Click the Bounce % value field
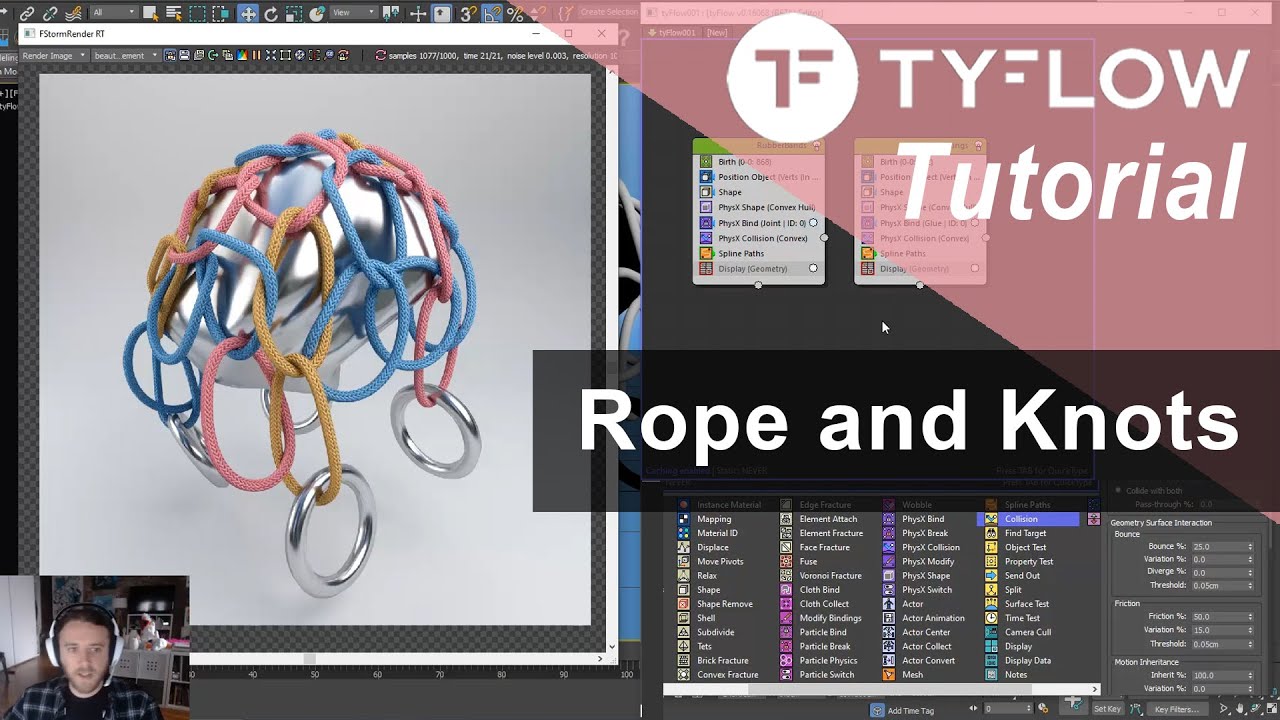Viewport: 1280px width, 720px height. pyautogui.click(x=1218, y=547)
